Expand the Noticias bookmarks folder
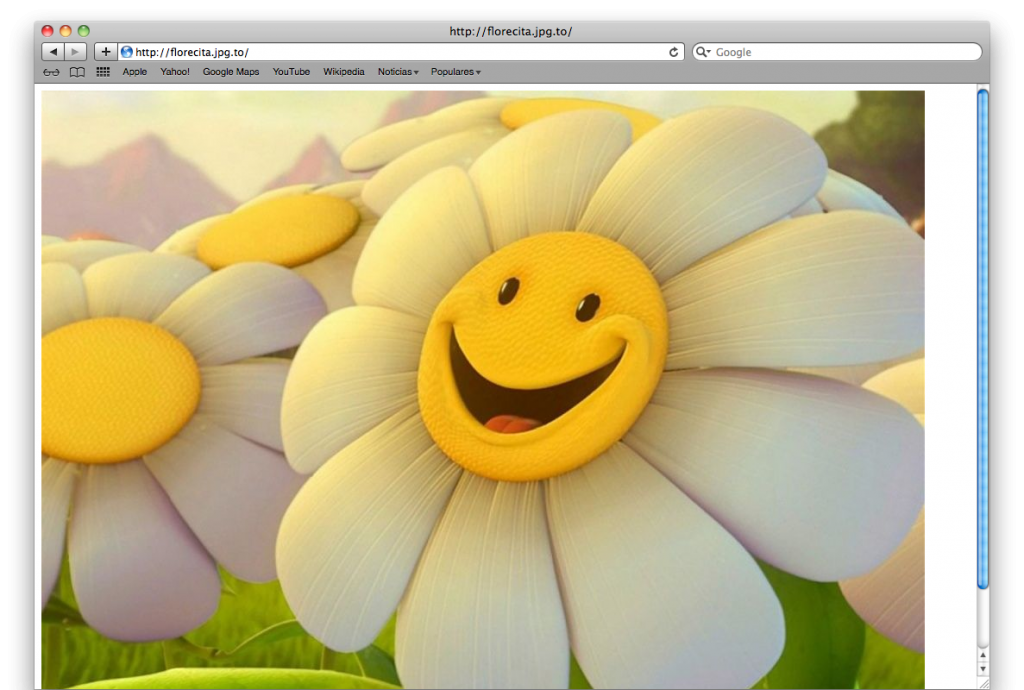The width and height of the screenshot is (1024, 690). pos(398,72)
